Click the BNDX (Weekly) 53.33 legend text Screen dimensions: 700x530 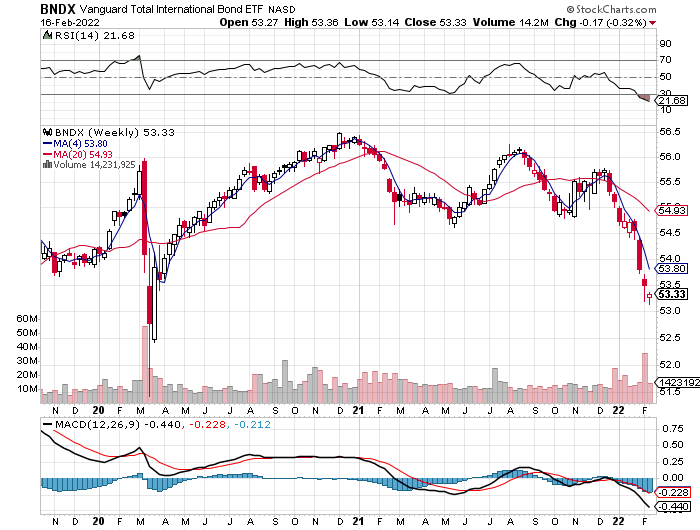coord(115,132)
